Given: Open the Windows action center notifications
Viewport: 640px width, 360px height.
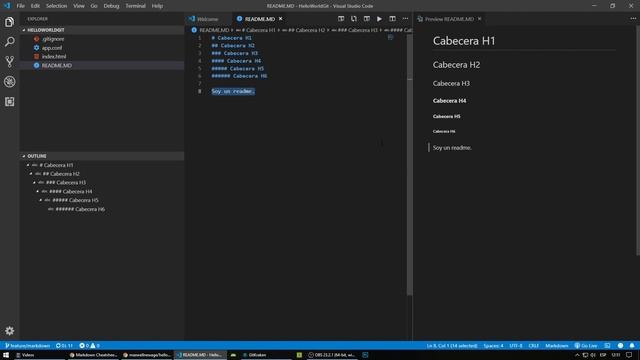Looking at the screenshot, I should click(629, 355).
